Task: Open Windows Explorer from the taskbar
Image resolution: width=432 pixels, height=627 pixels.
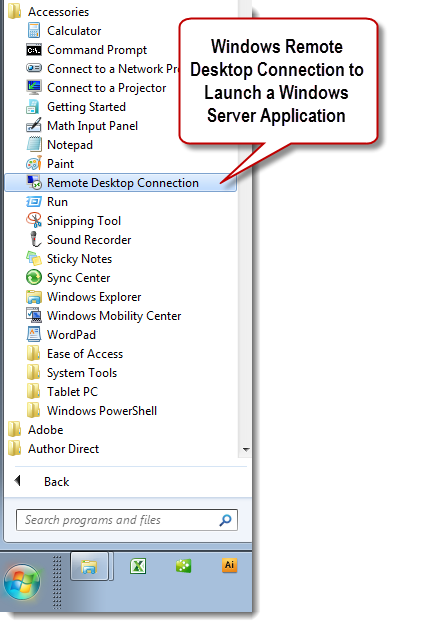Action: [x=89, y=566]
